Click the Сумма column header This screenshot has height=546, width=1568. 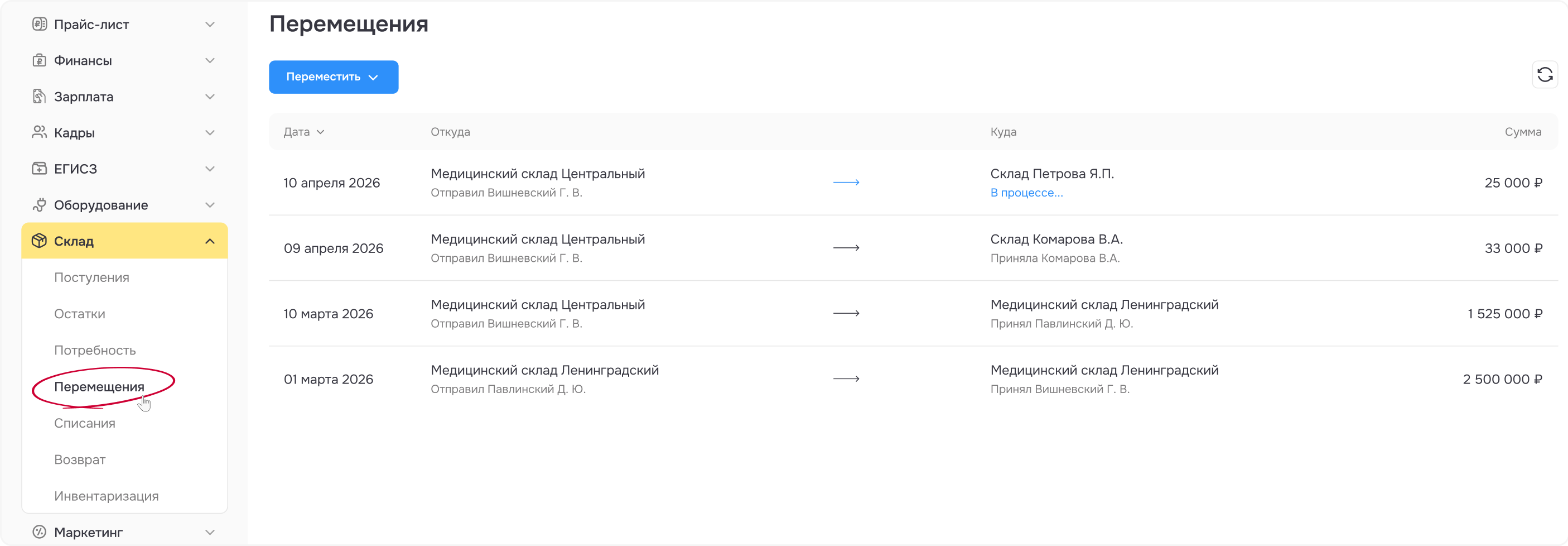point(1523,132)
